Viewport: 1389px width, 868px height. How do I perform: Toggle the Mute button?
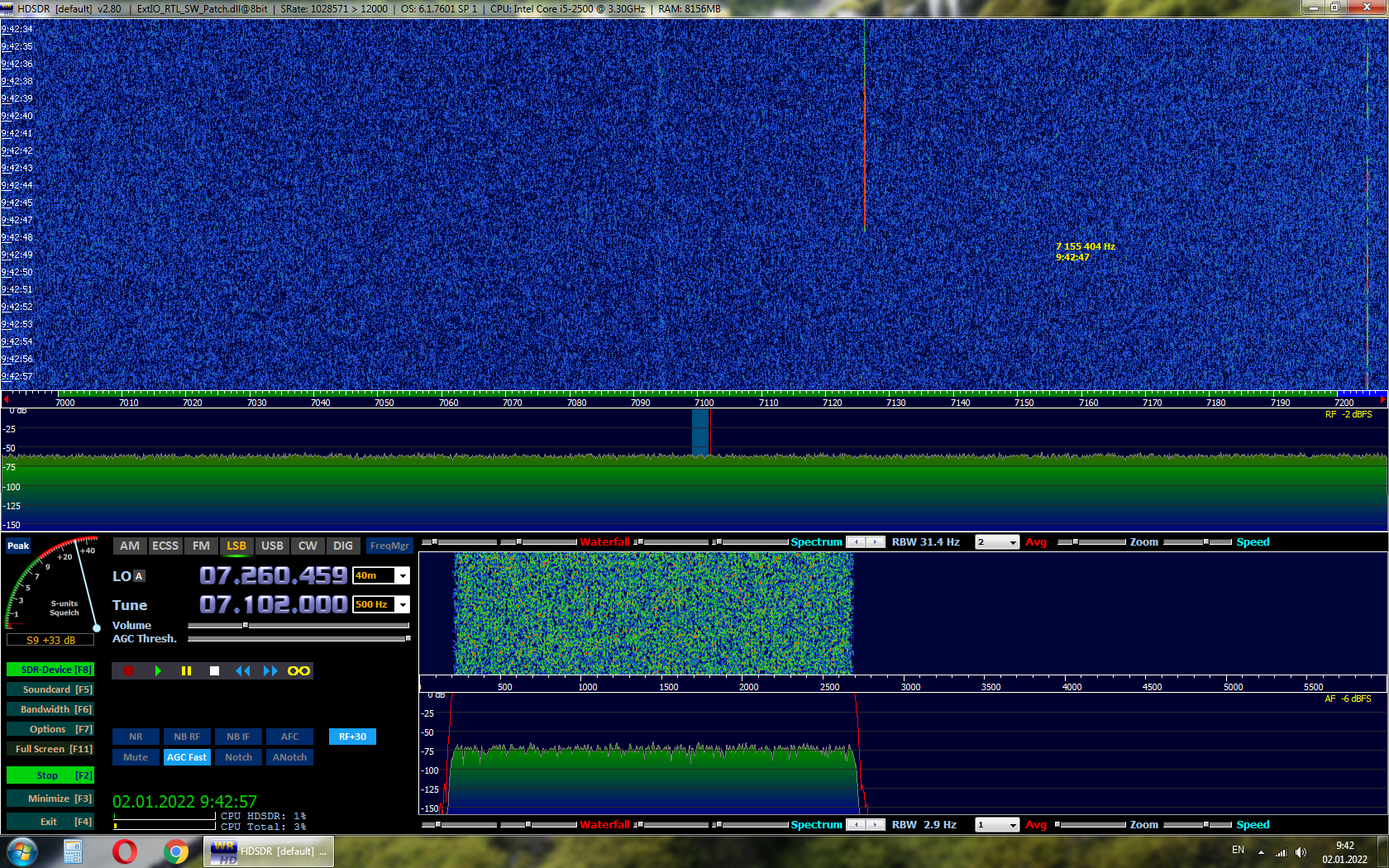click(x=136, y=757)
